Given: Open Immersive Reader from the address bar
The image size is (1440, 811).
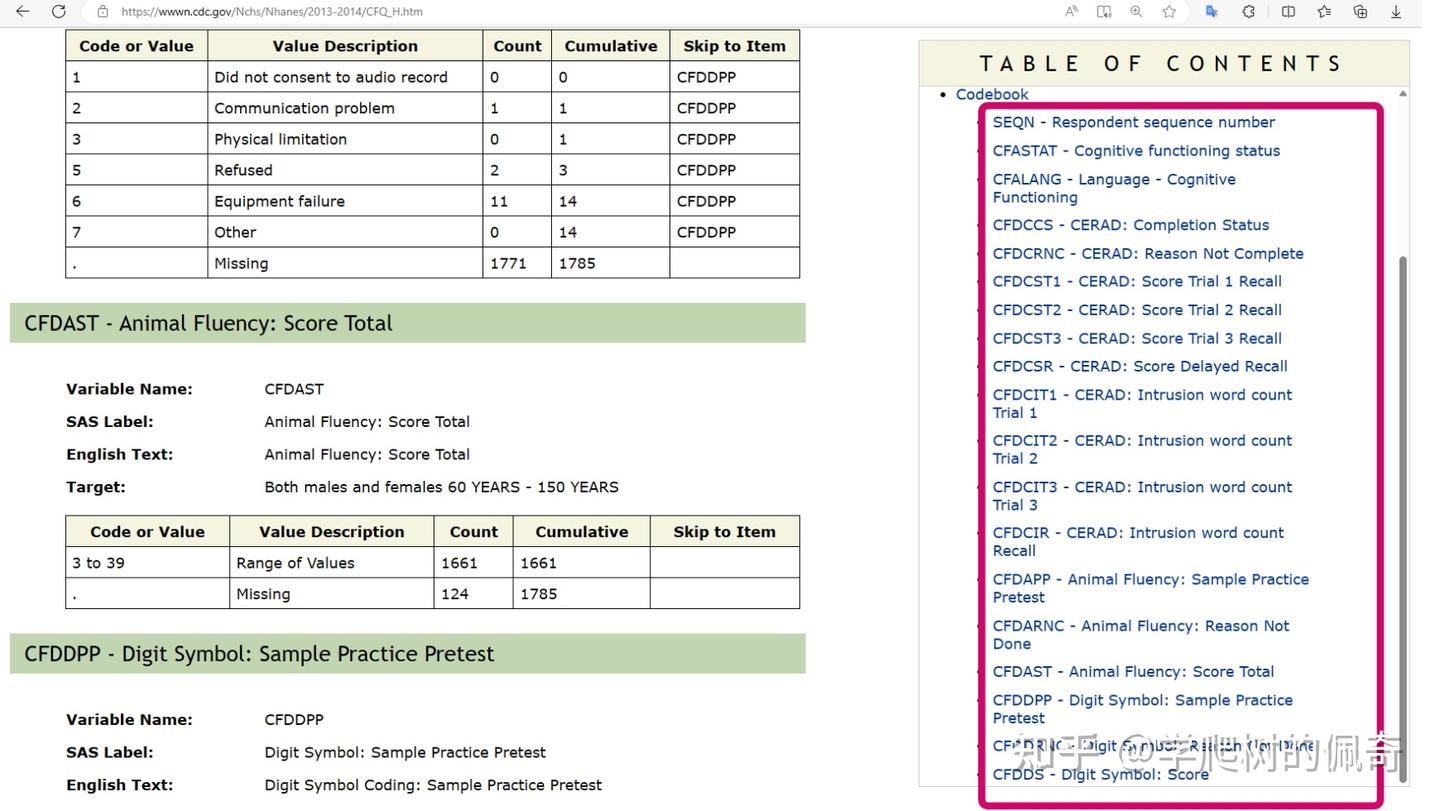Looking at the screenshot, I should 1104,12.
